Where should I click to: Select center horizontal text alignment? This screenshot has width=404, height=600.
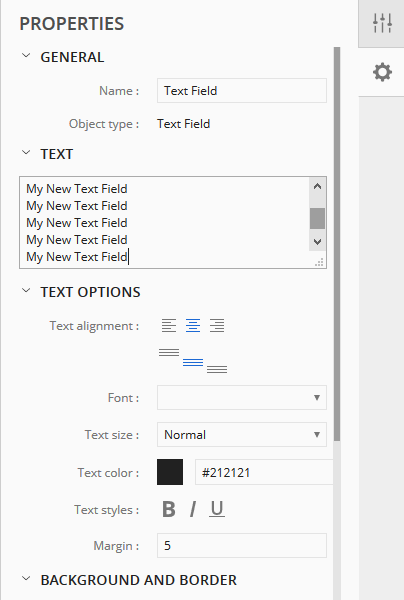(193, 326)
